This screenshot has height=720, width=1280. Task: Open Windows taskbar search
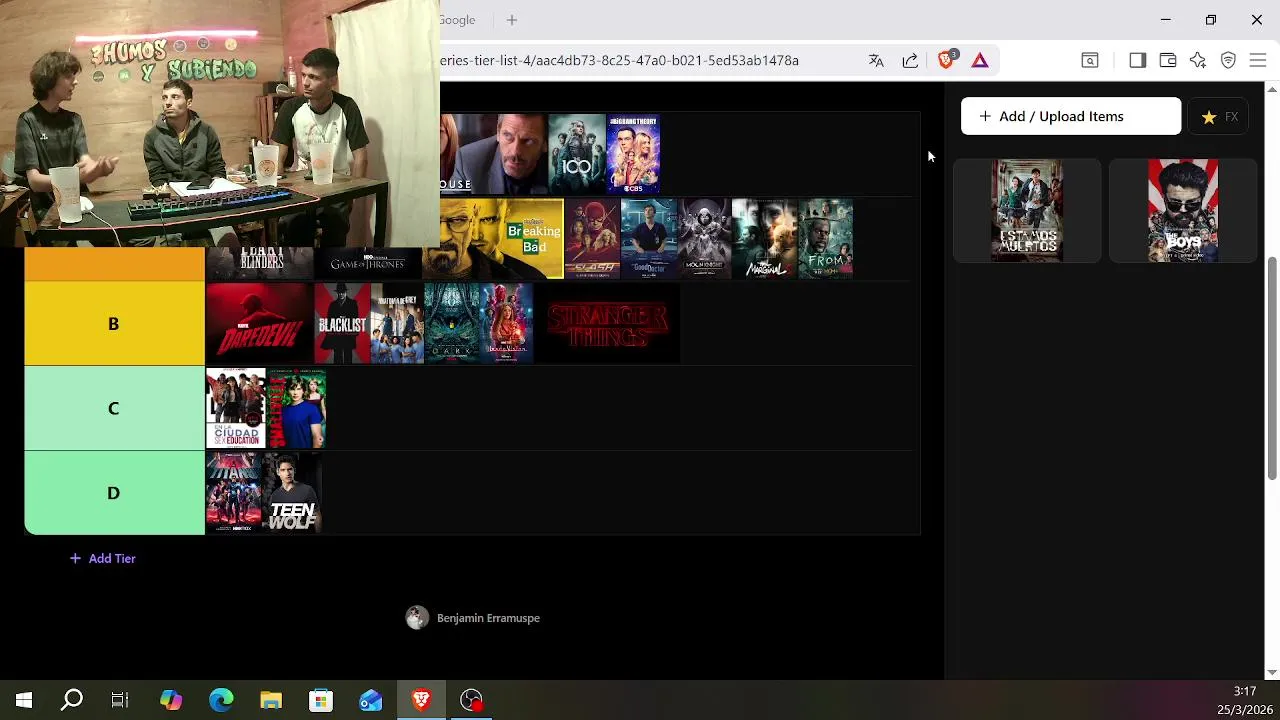(x=72, y=700)
